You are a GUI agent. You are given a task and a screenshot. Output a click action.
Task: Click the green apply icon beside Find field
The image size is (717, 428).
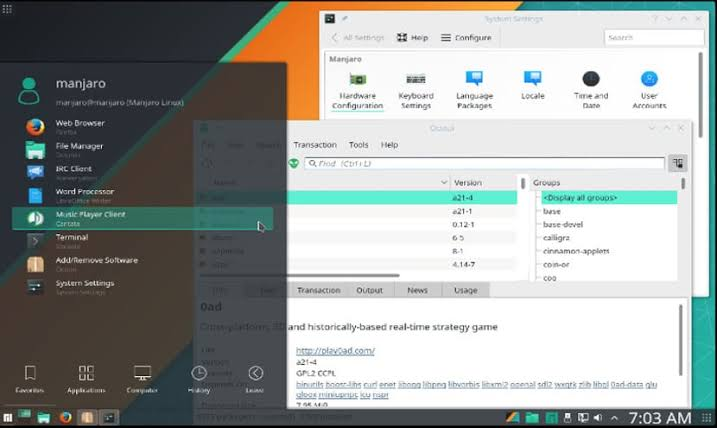[294, 163]
